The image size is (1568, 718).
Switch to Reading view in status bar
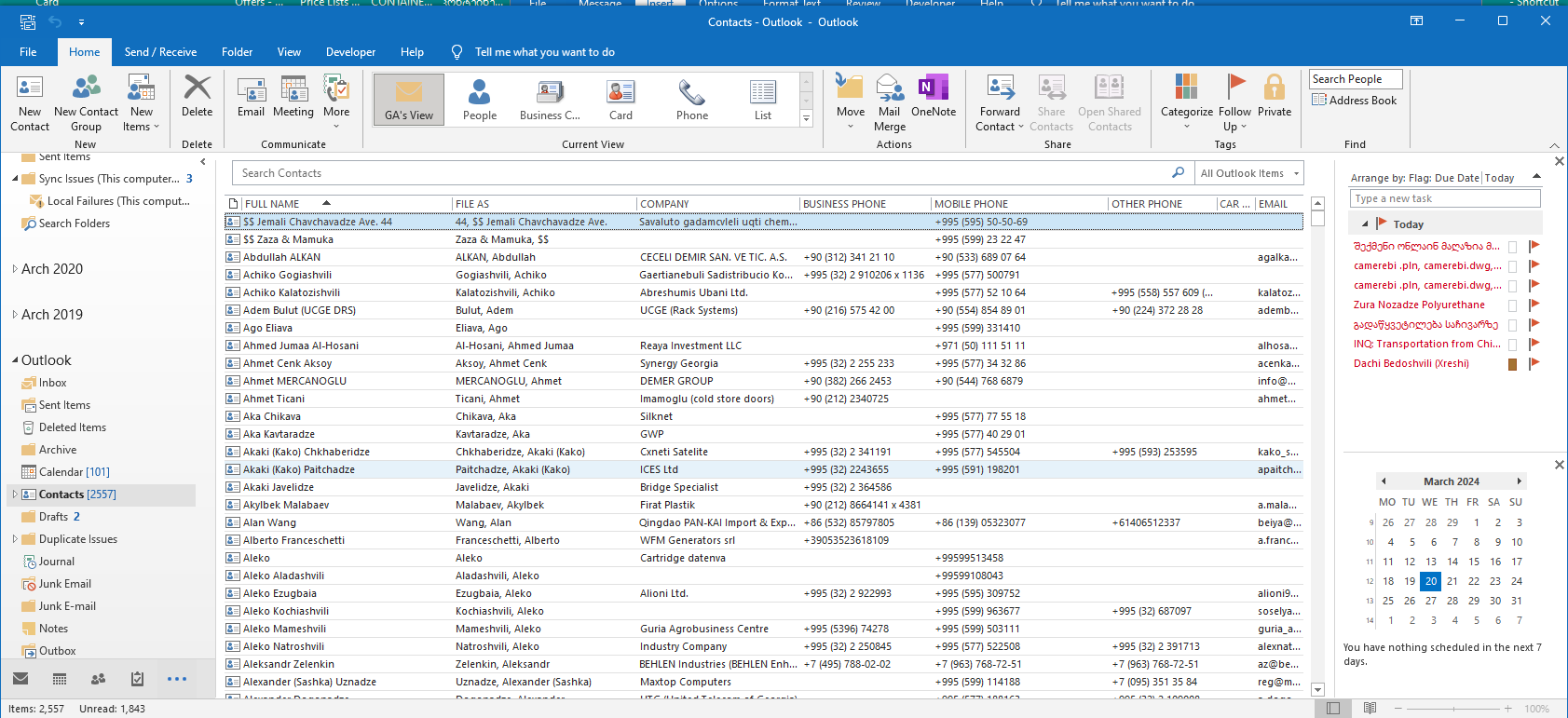coord(1370,709)
